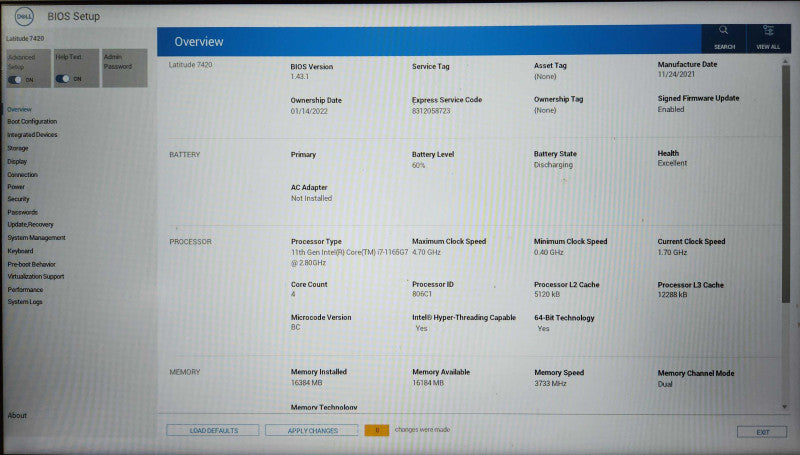Viewport: 800px width, 455px height.
Task: Click Processor L2 Cache 5120 kB
Action: 547,294
